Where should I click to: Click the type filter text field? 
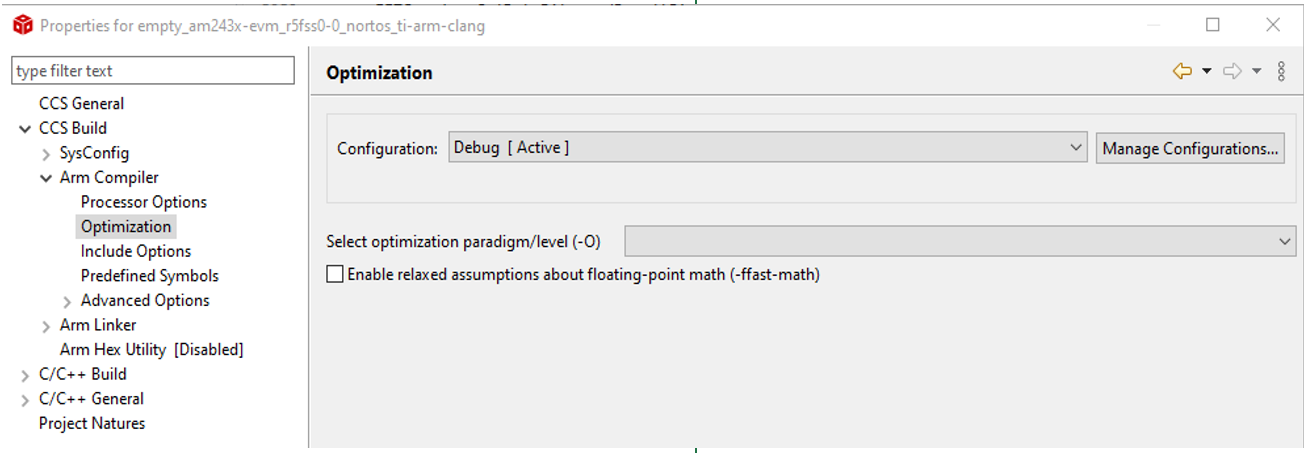click(x=153, y=71)
